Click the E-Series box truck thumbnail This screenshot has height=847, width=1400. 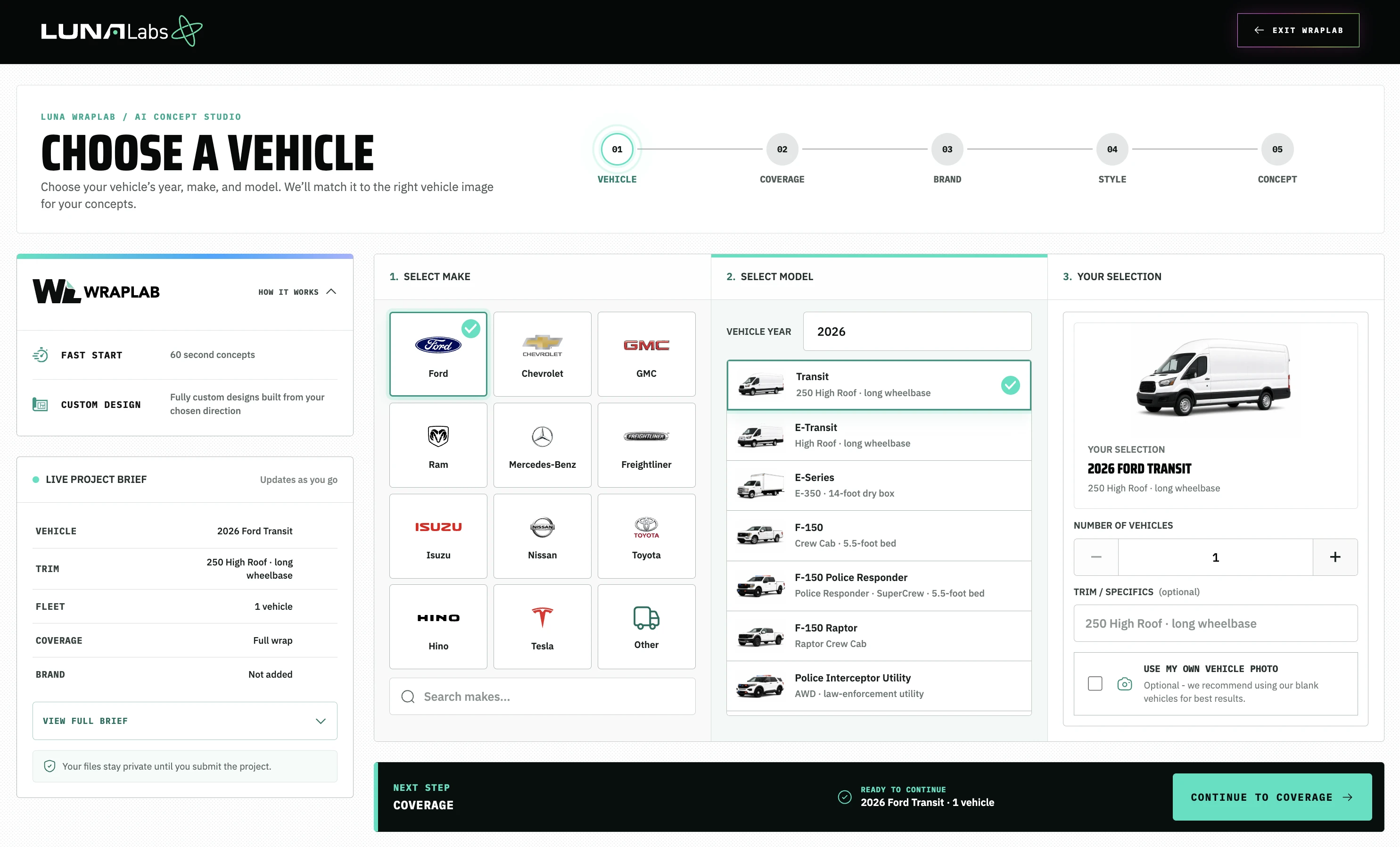tap(760, 485)
